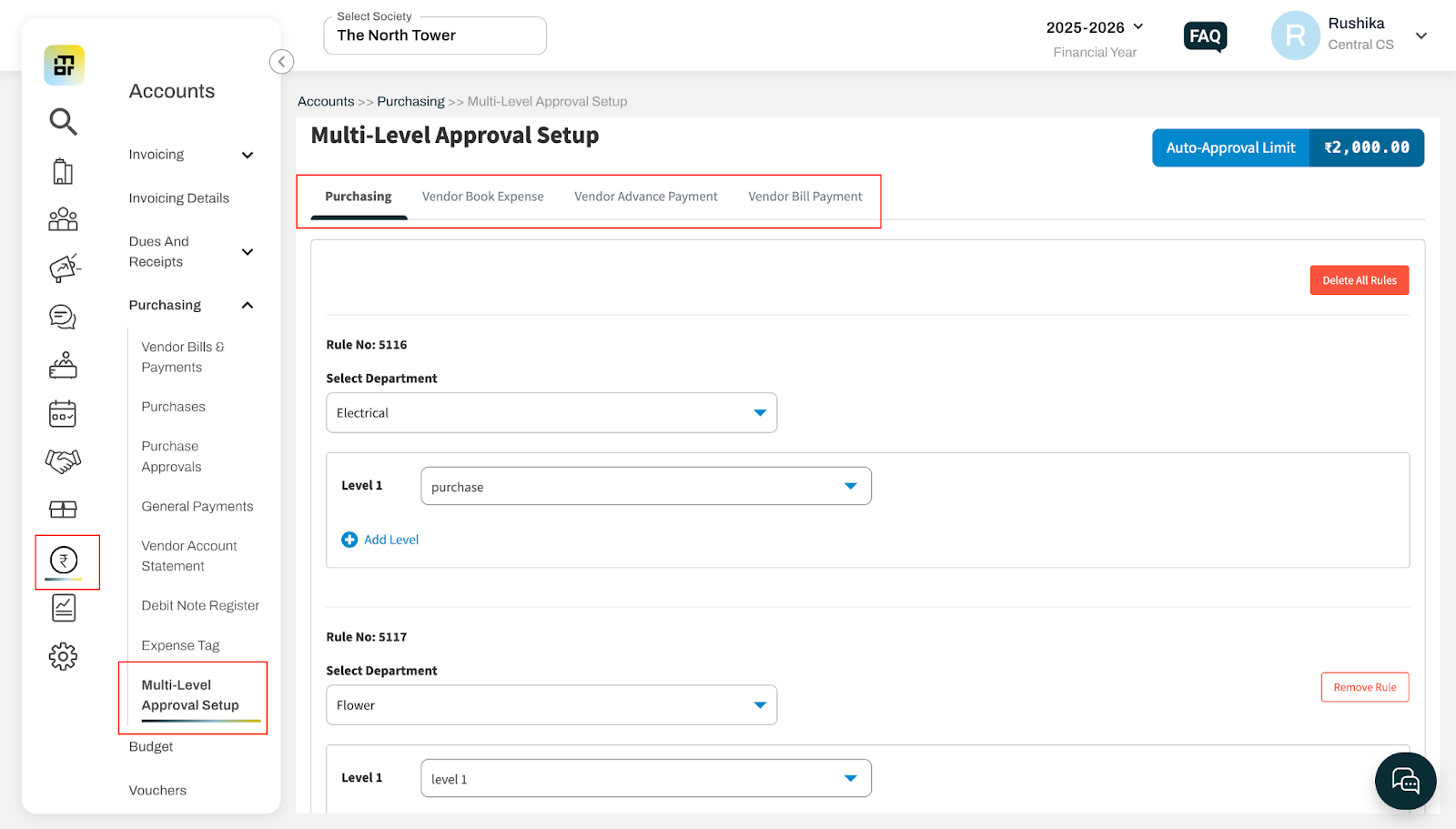The image size is (1456, 829).
Task: Open the people group icon in sidebar
Action: [x=63, y=219]
